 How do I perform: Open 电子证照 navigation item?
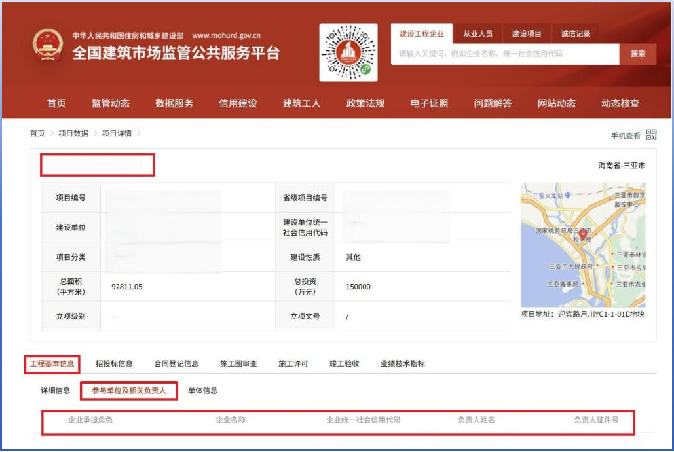click(429, 103)
